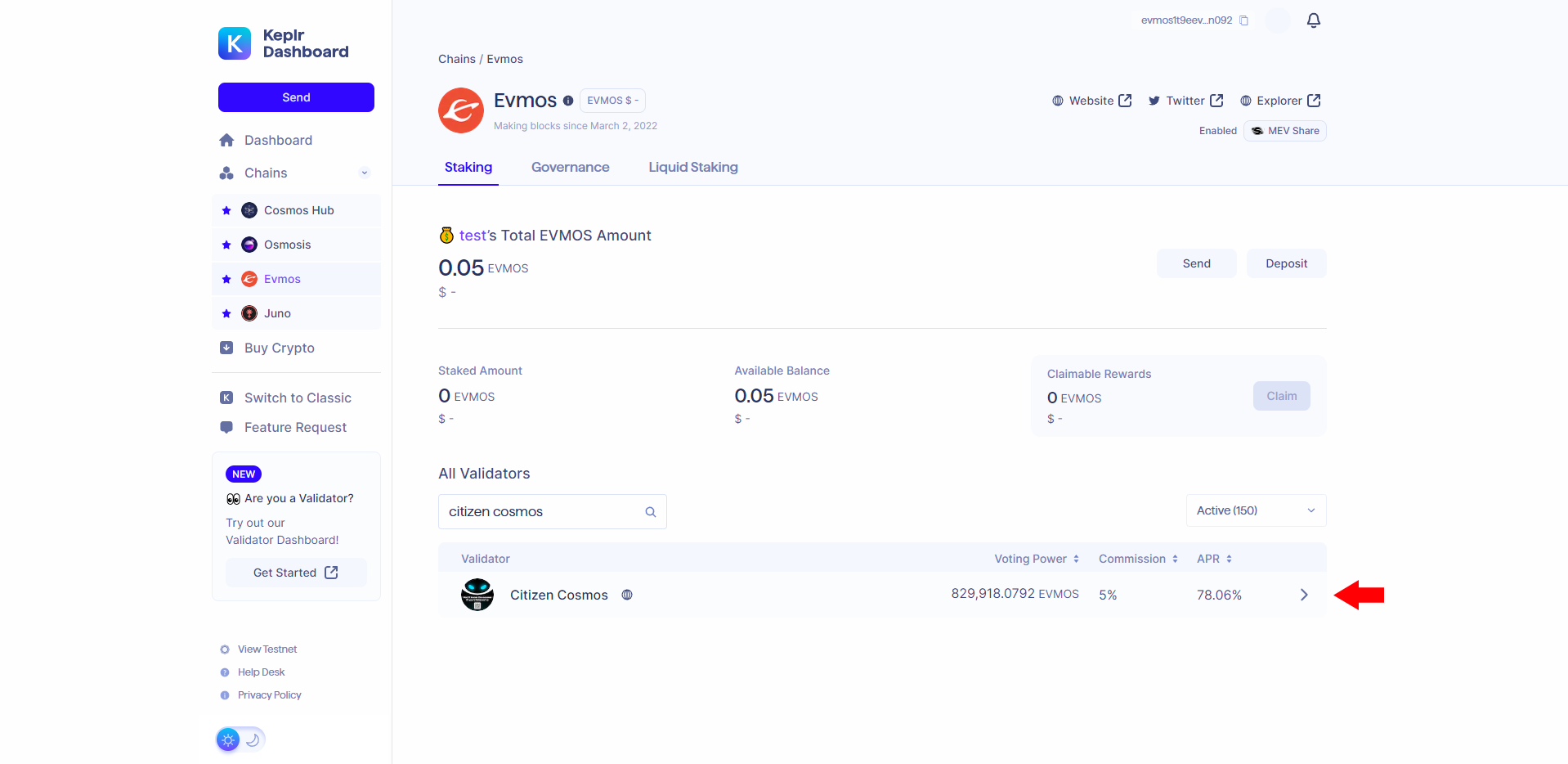This screenshot has width=1568, height=764.
Task: Click the validator search field
Action: pos(553,512)
